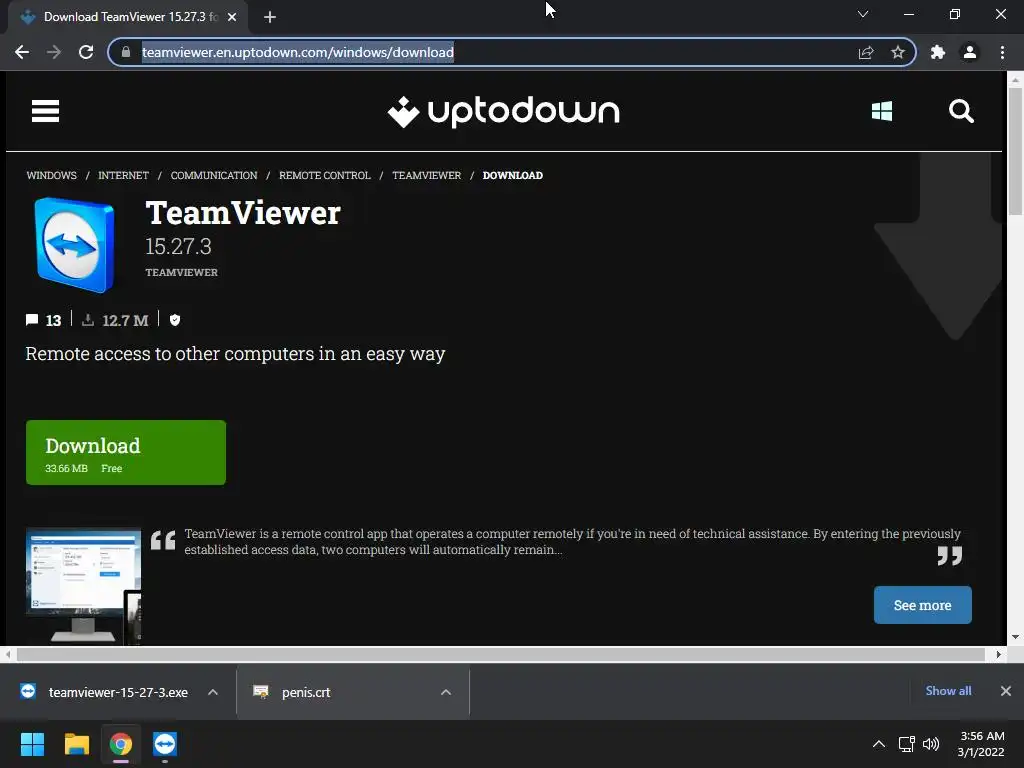The width and height of the screenshot is (1024, 768).
Task: Click the Chrome taskbar icon
Action: tap(121, 744)
